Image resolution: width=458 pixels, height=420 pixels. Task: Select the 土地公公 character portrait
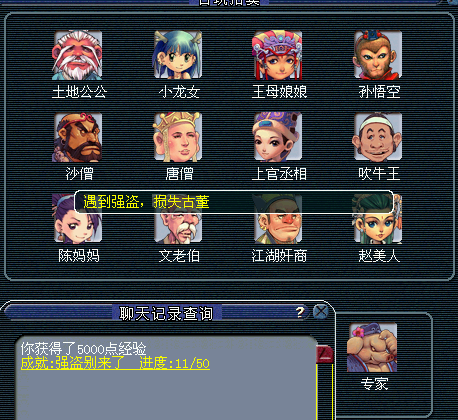pyautogui.click(x=77, y=55)
